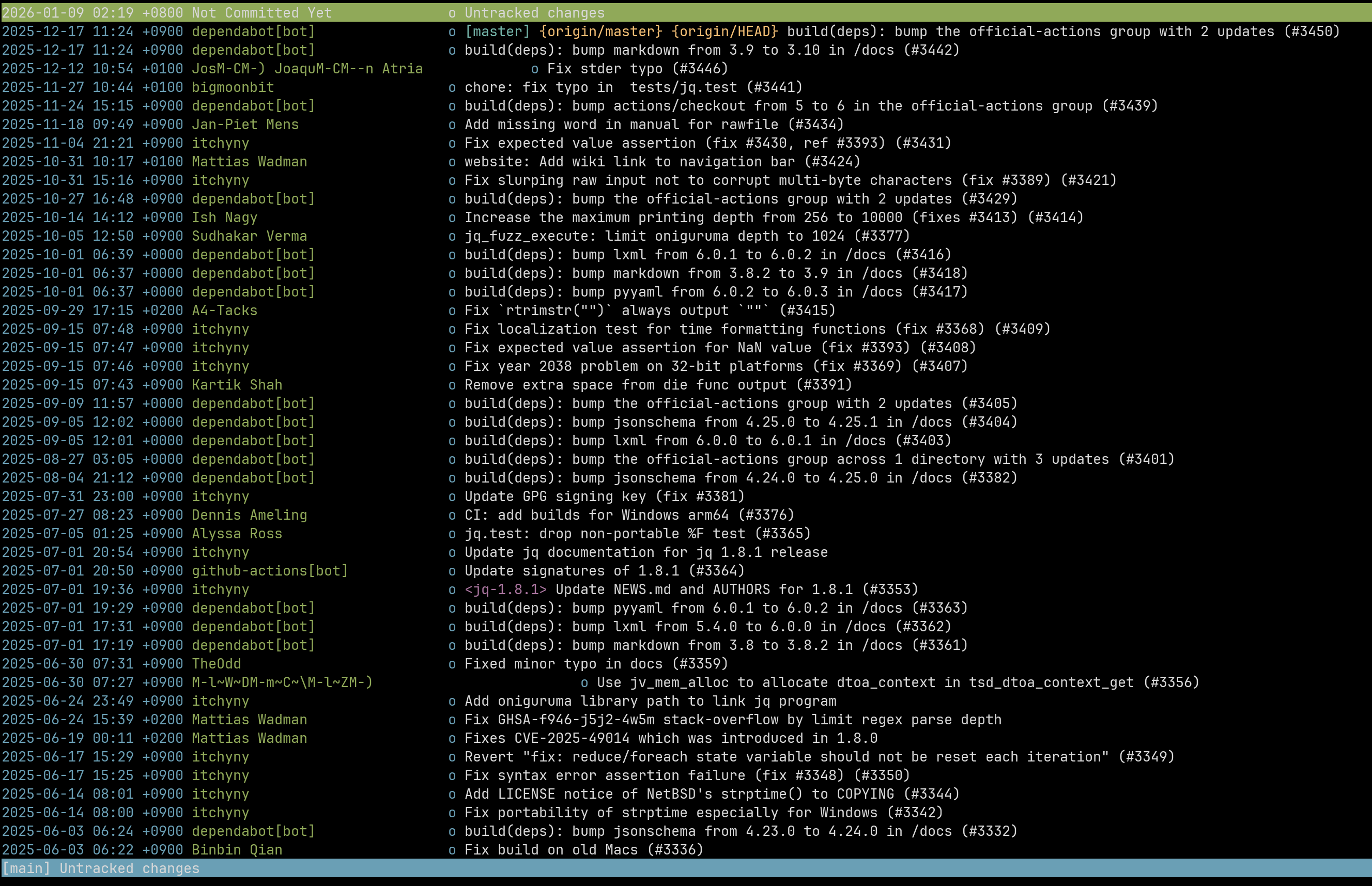This screenshot has width=1372, height=886.
Task: Click author github-actions[bot]
Action: [269, 571]
